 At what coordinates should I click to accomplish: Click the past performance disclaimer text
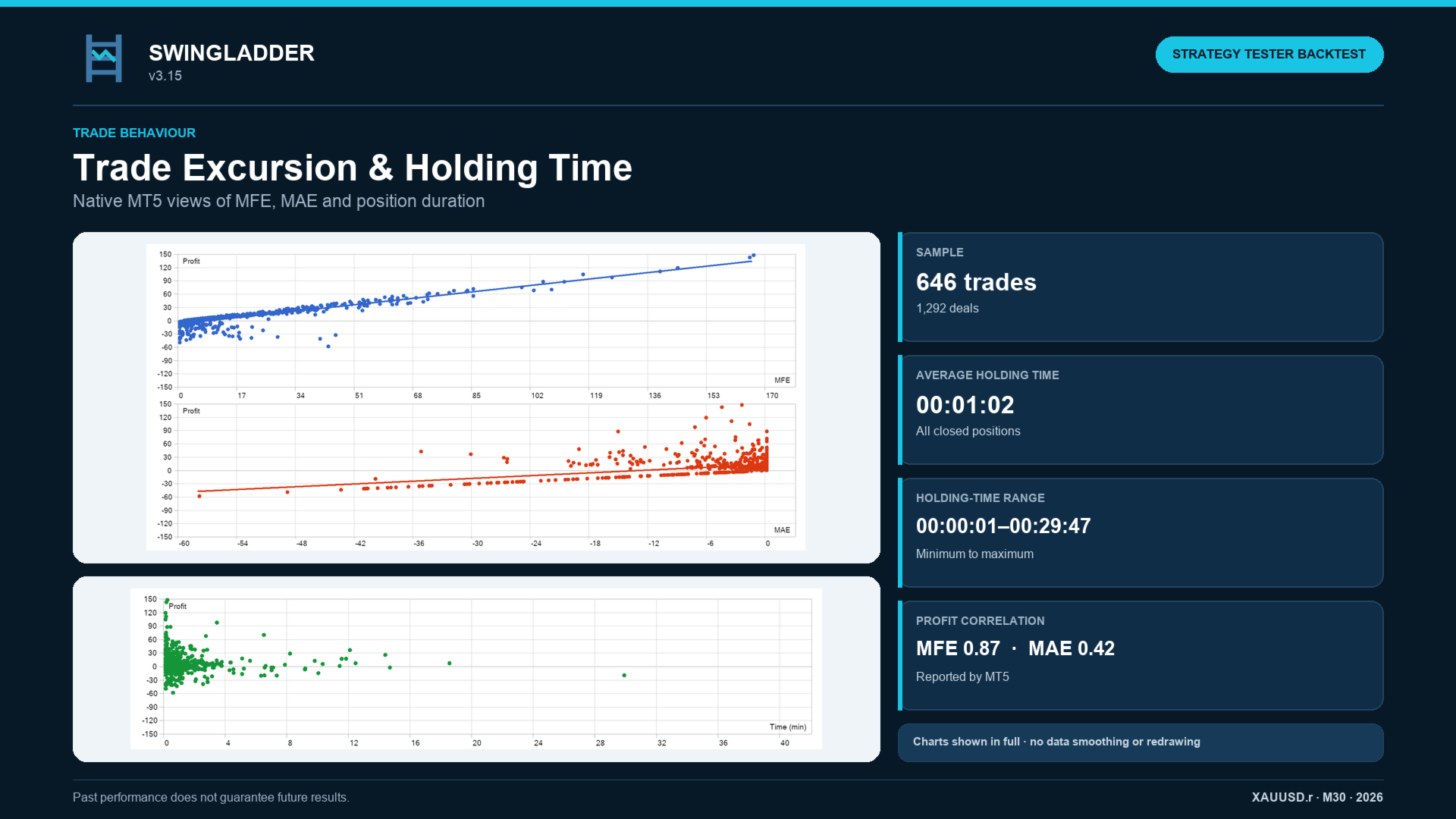(211, 797)
